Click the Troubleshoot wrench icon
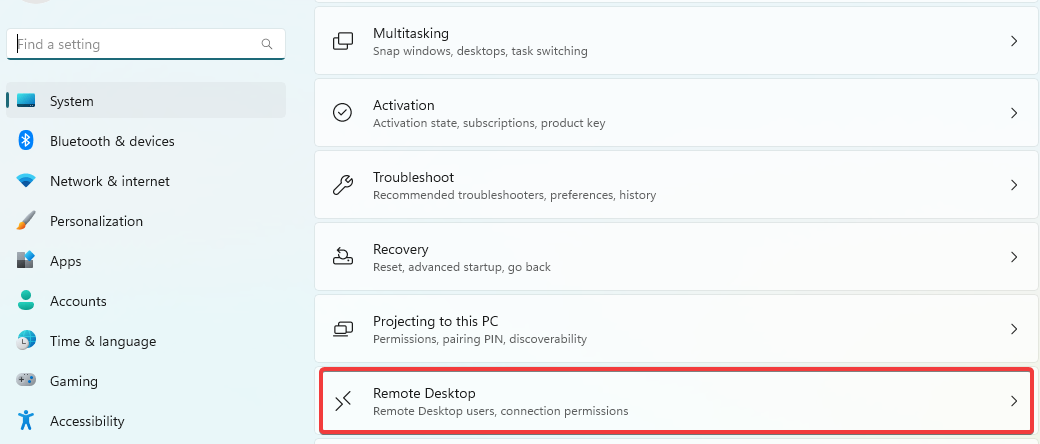Screen dimensions: 1040x444 click(x=342, y=185)
